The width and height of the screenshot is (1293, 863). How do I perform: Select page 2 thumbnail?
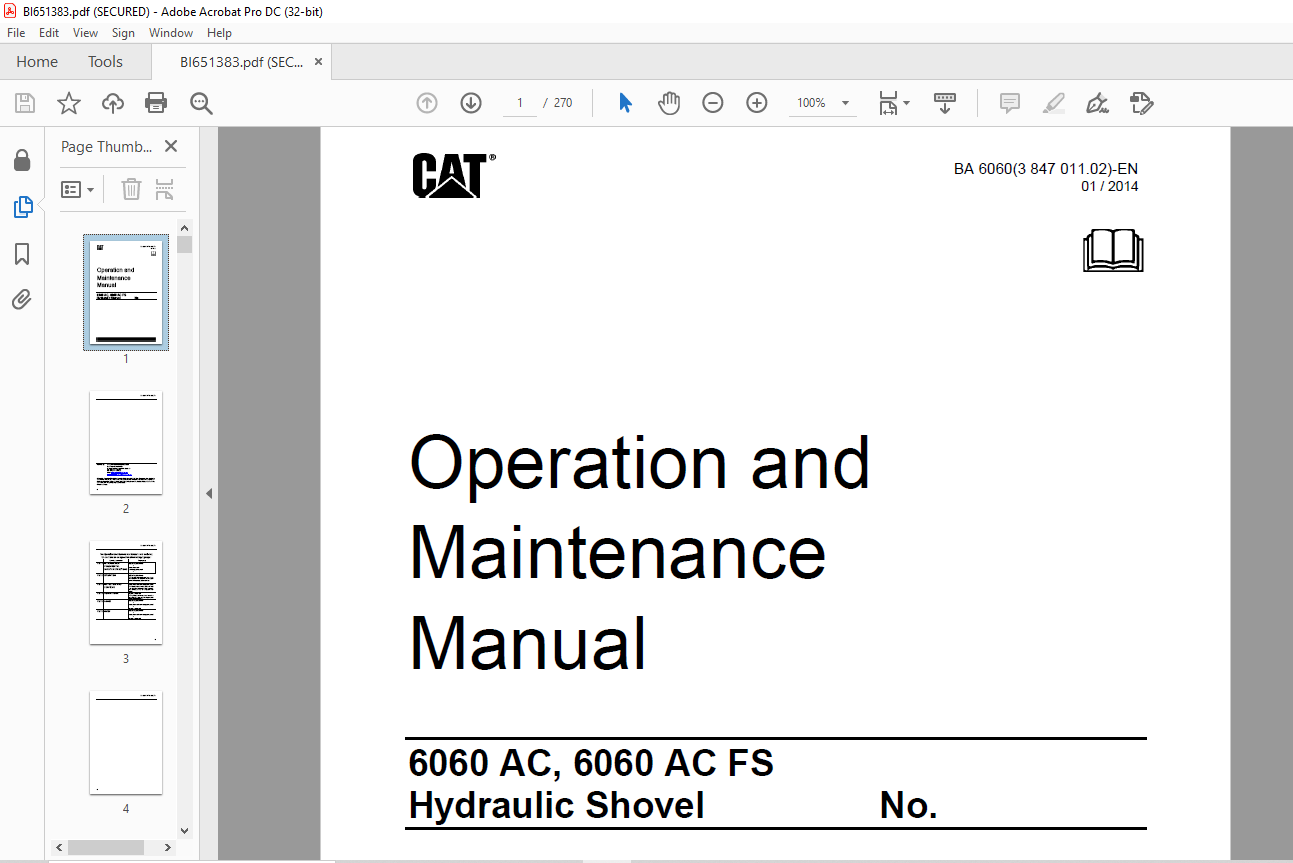pyautogui.click(x=126, y=443)
